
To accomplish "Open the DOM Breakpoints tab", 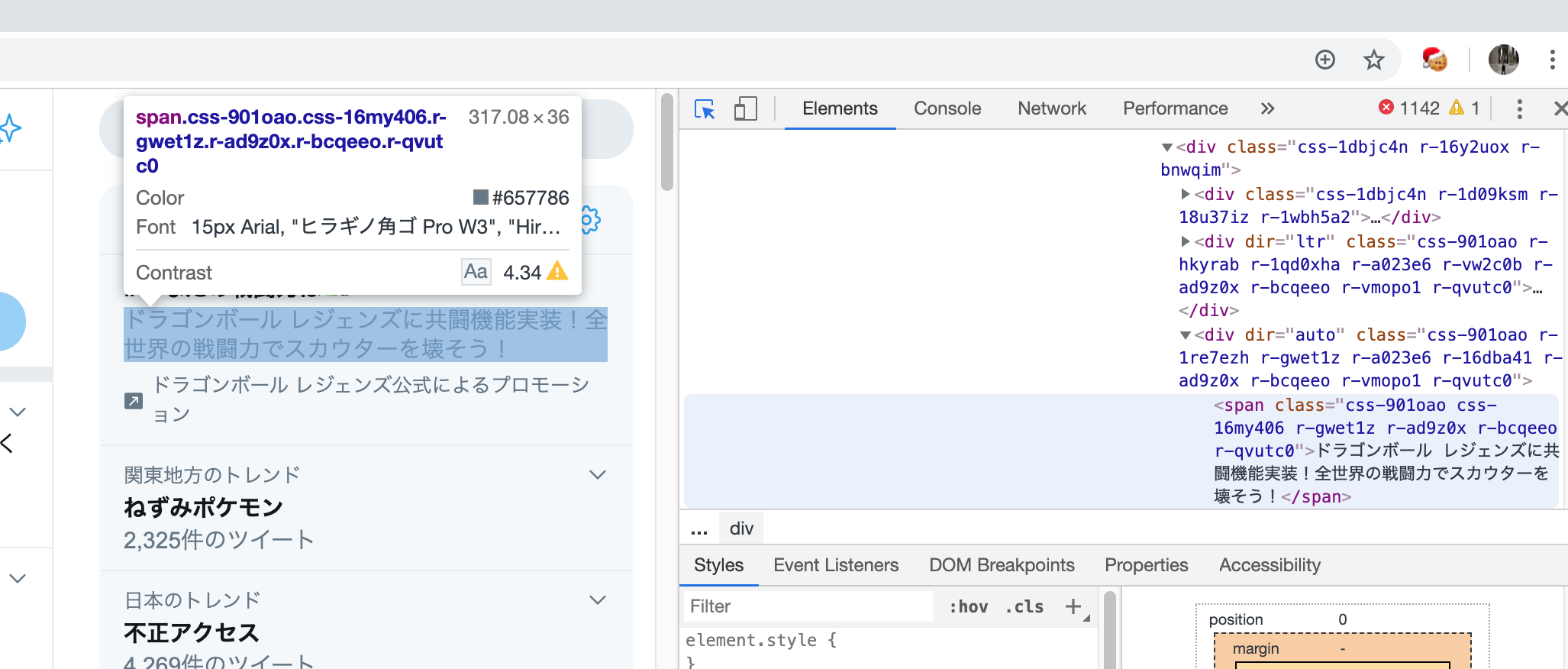I will point(1002,565).
